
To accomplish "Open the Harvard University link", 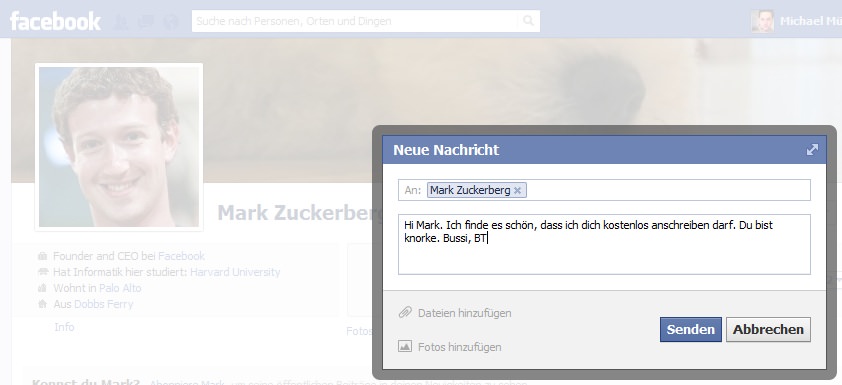I will pos(235,272).
